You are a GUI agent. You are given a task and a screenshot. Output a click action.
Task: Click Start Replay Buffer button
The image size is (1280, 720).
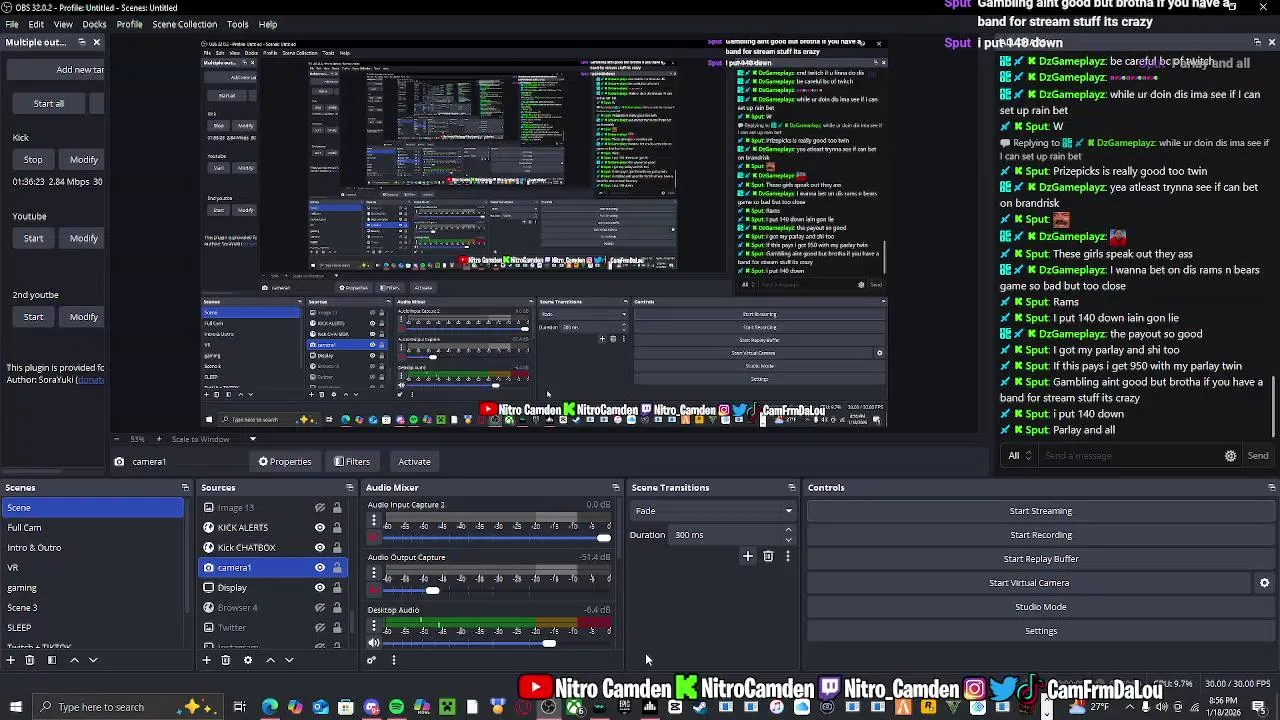(x=1040, y=559)
